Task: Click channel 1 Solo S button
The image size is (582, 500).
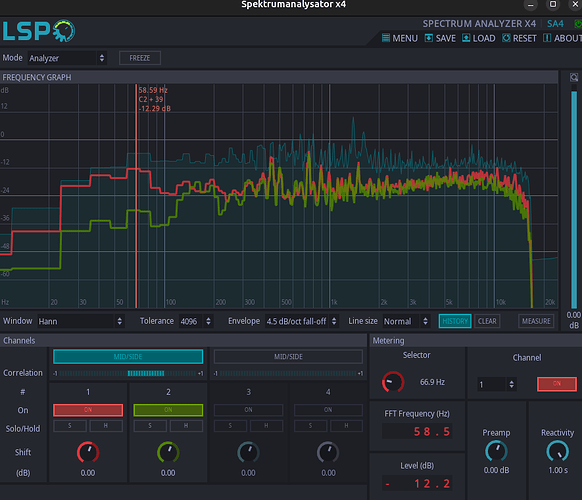Action: (70, 426)
